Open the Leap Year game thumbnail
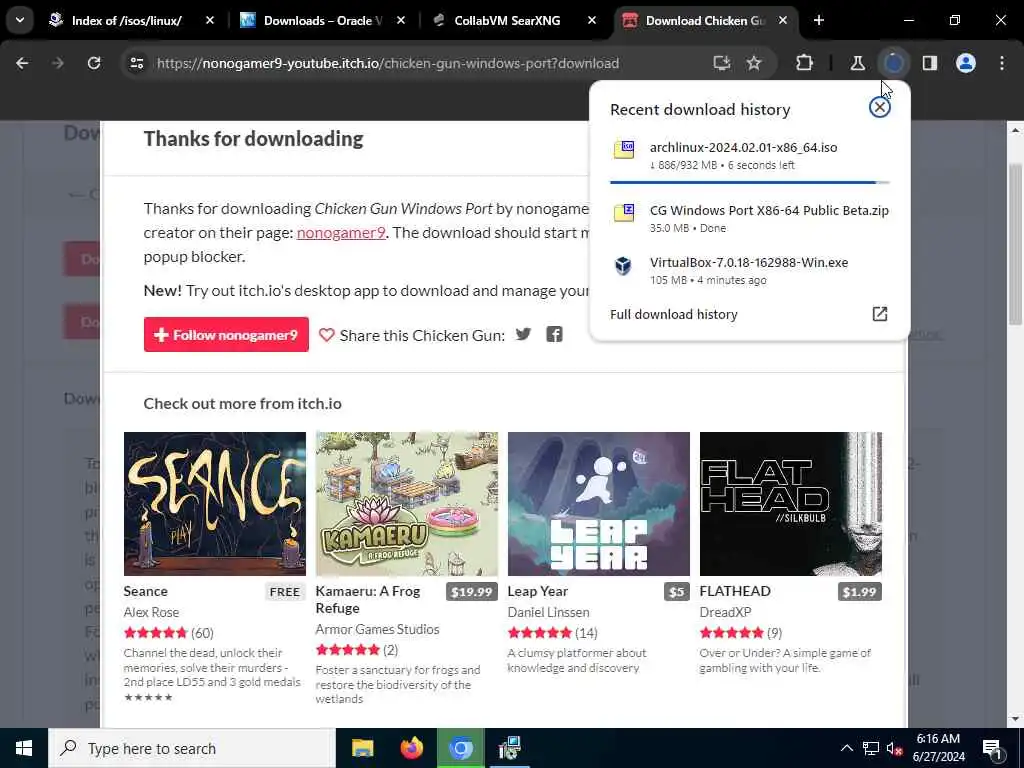1024x768 pixels. click(x=599, y=504)
